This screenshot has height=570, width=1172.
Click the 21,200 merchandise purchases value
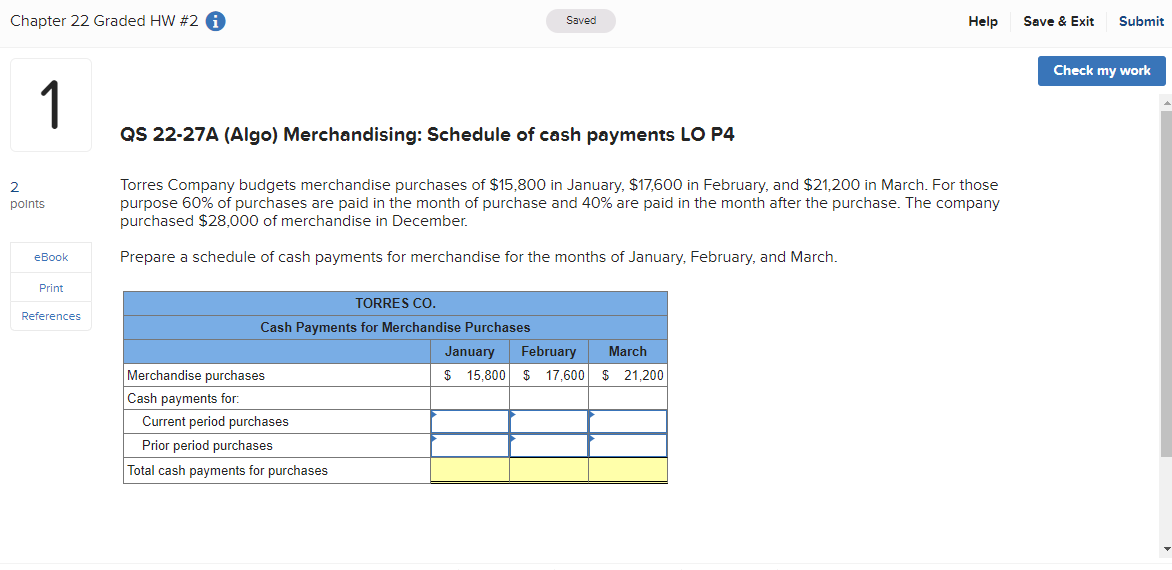[644, 375]
